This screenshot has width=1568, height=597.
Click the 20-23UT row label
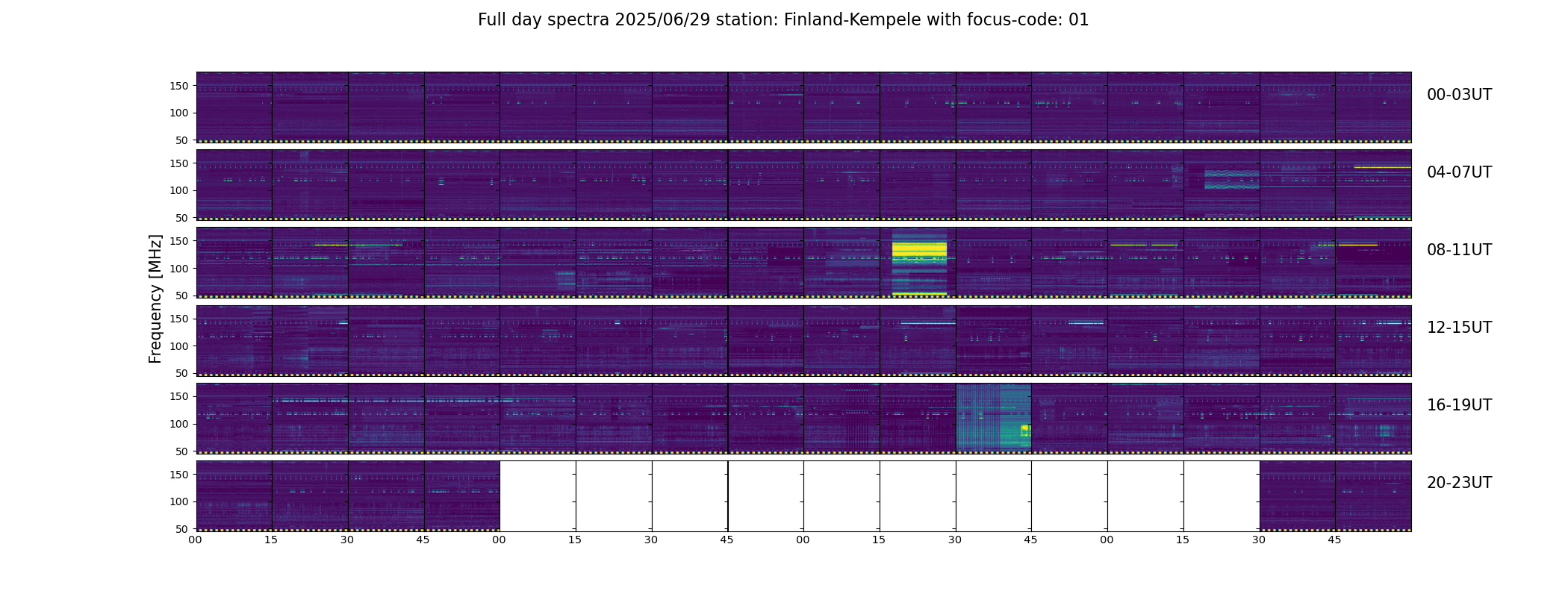click(x=1459, y=483)
